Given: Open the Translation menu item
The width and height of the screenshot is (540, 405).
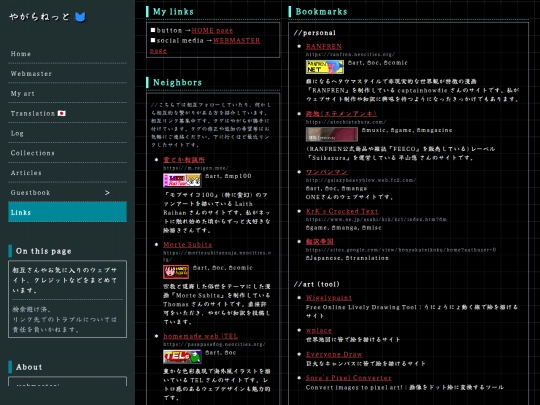Looking at the screenshot, I should pyautogui.click(x=68, y=113).
